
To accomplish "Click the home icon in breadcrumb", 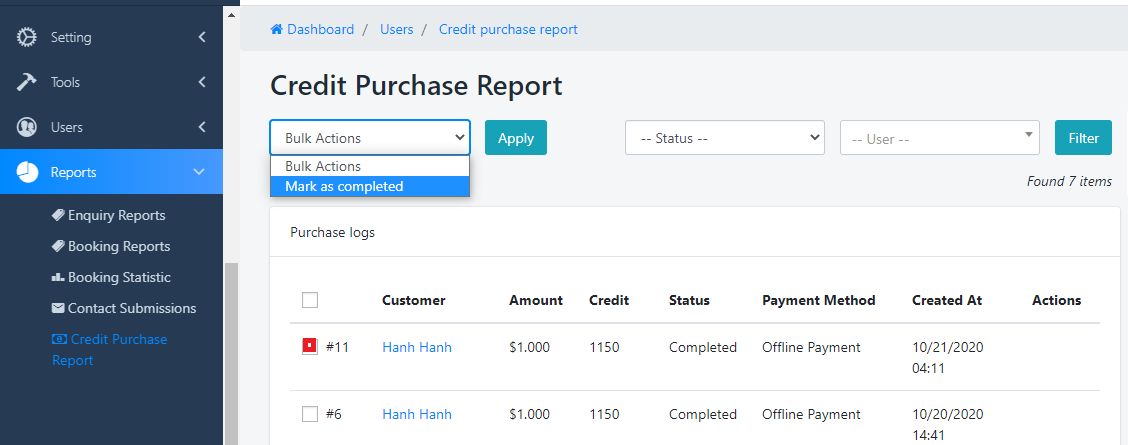I will 277,30.
